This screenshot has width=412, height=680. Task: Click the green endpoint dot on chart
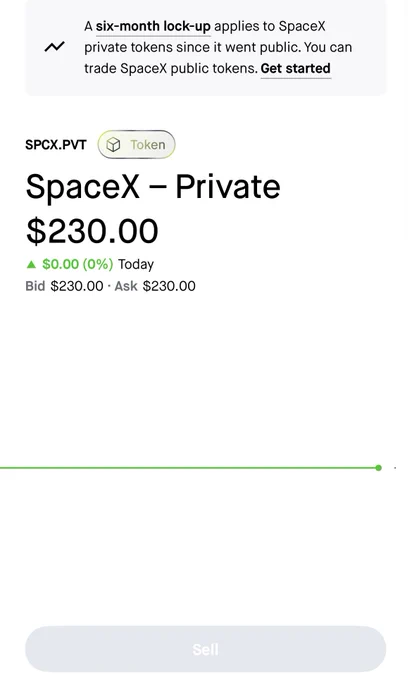[x=379, y=468]
